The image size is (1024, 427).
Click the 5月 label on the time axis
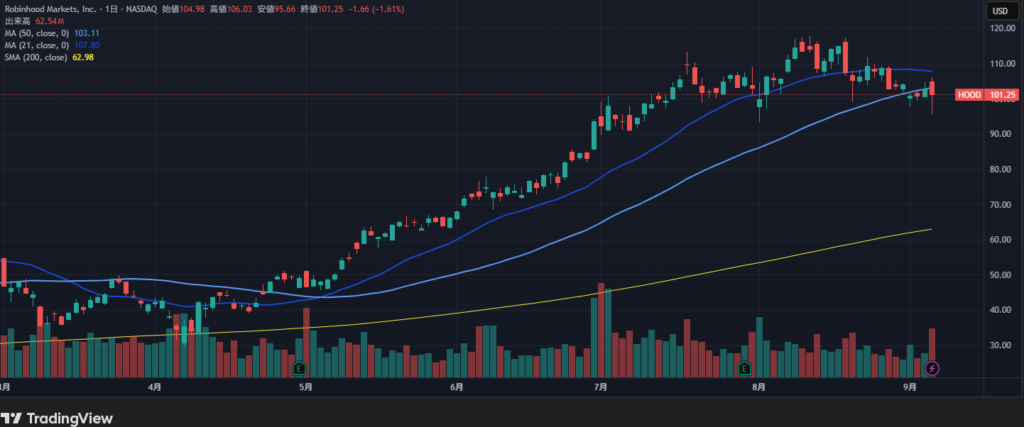(305, 387)
